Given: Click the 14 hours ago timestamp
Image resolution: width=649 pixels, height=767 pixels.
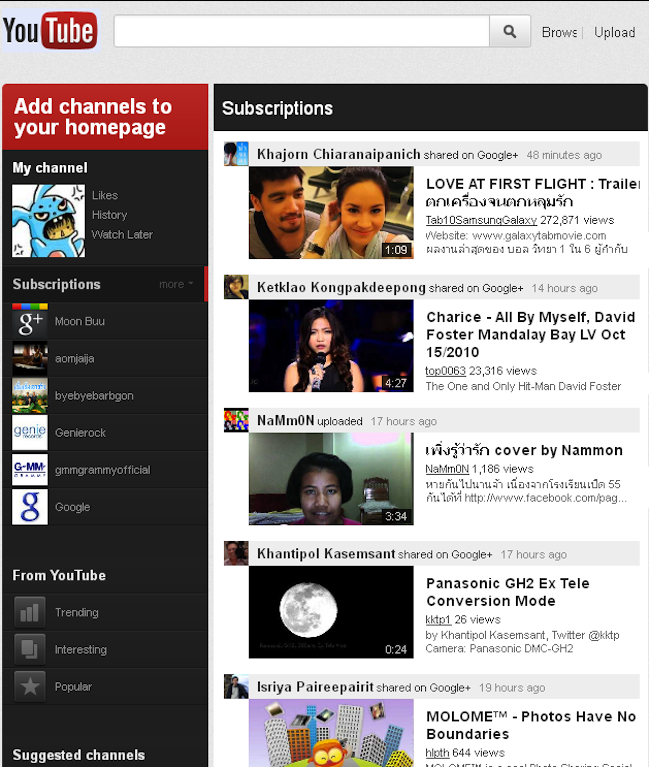Looking at the screenshot, I should pyautogui.click(x=564, y=288).
